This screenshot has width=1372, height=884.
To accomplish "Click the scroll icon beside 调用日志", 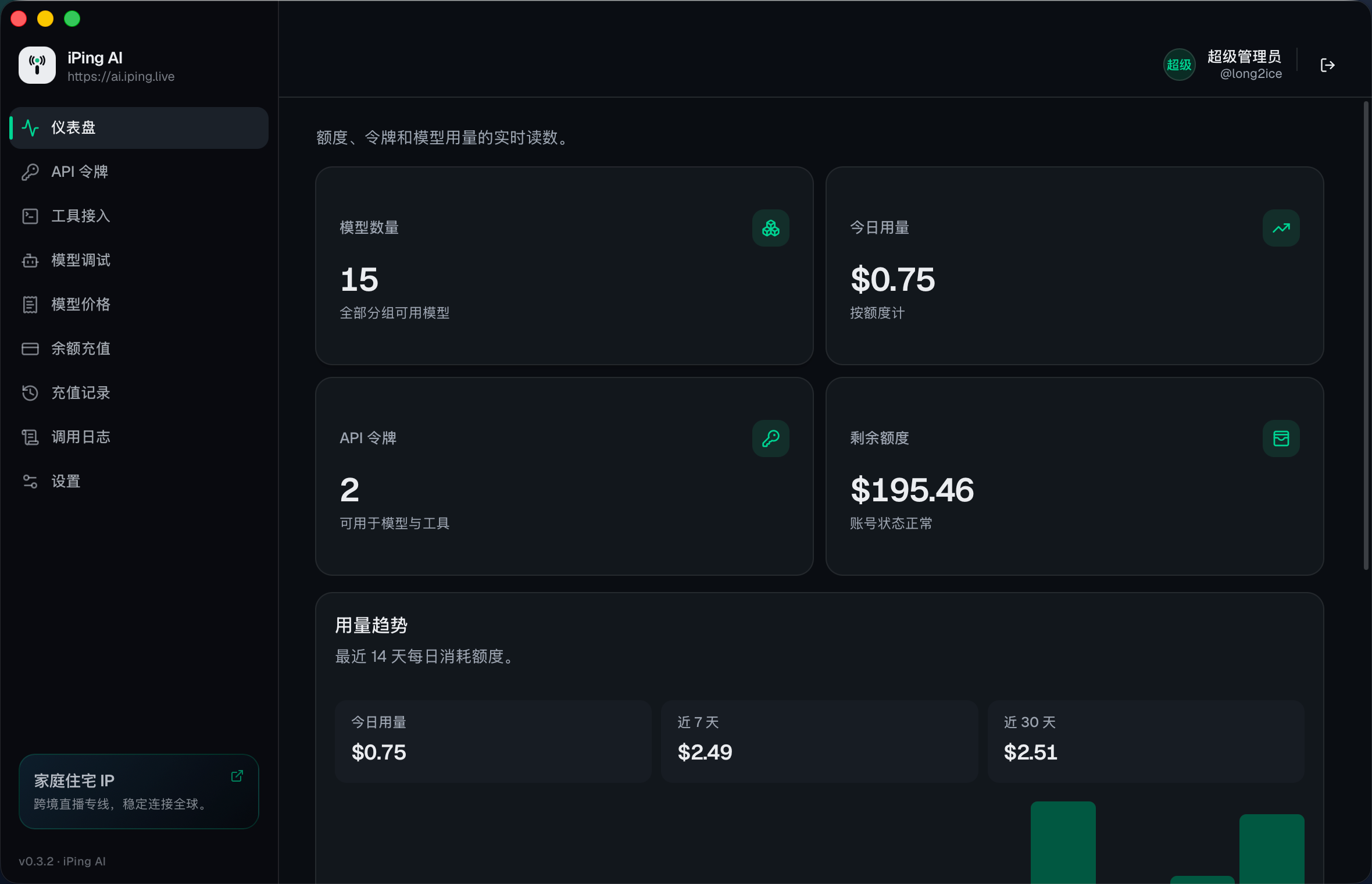I will click(x=30, y=437).
